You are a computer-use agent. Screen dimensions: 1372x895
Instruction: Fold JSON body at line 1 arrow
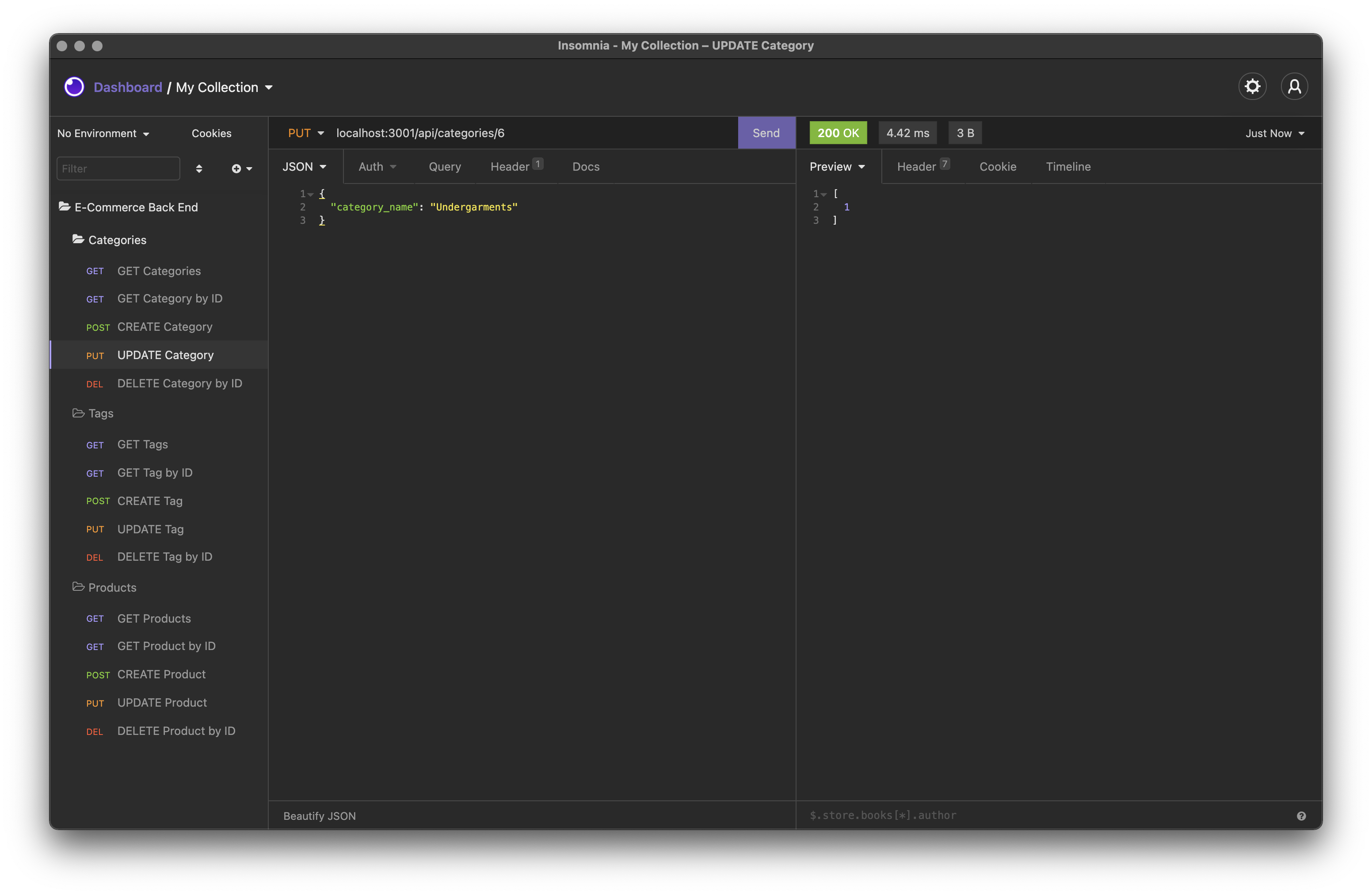tap(311, 194)
